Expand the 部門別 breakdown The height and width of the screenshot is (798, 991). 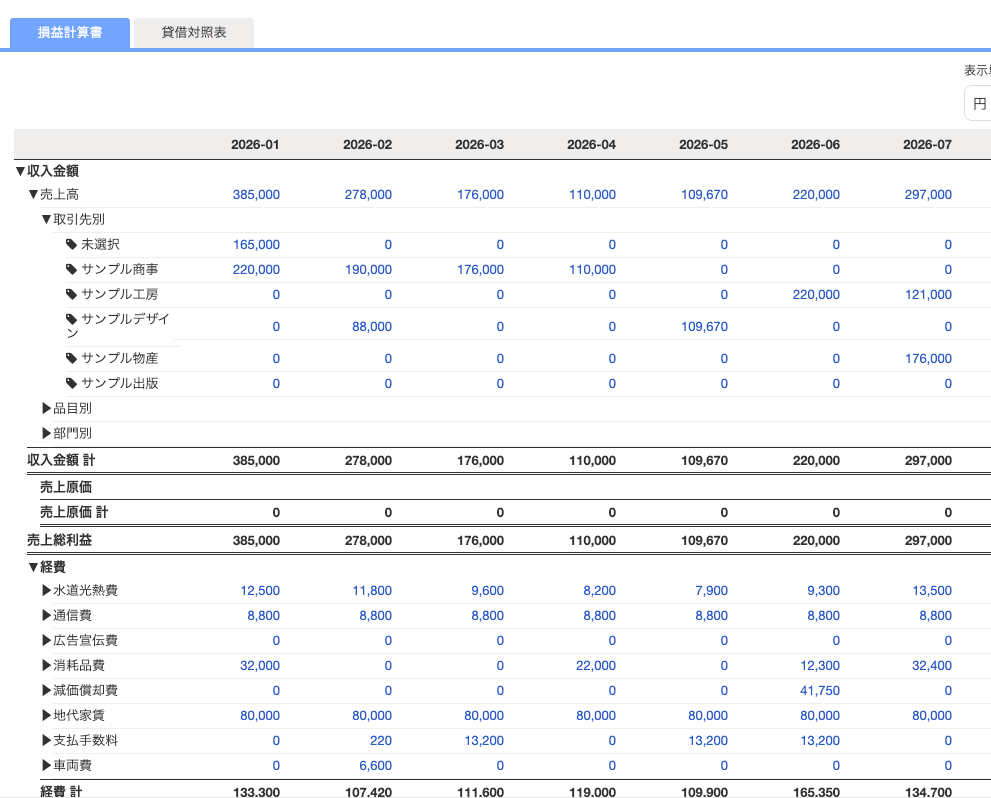tap(46, 433)
